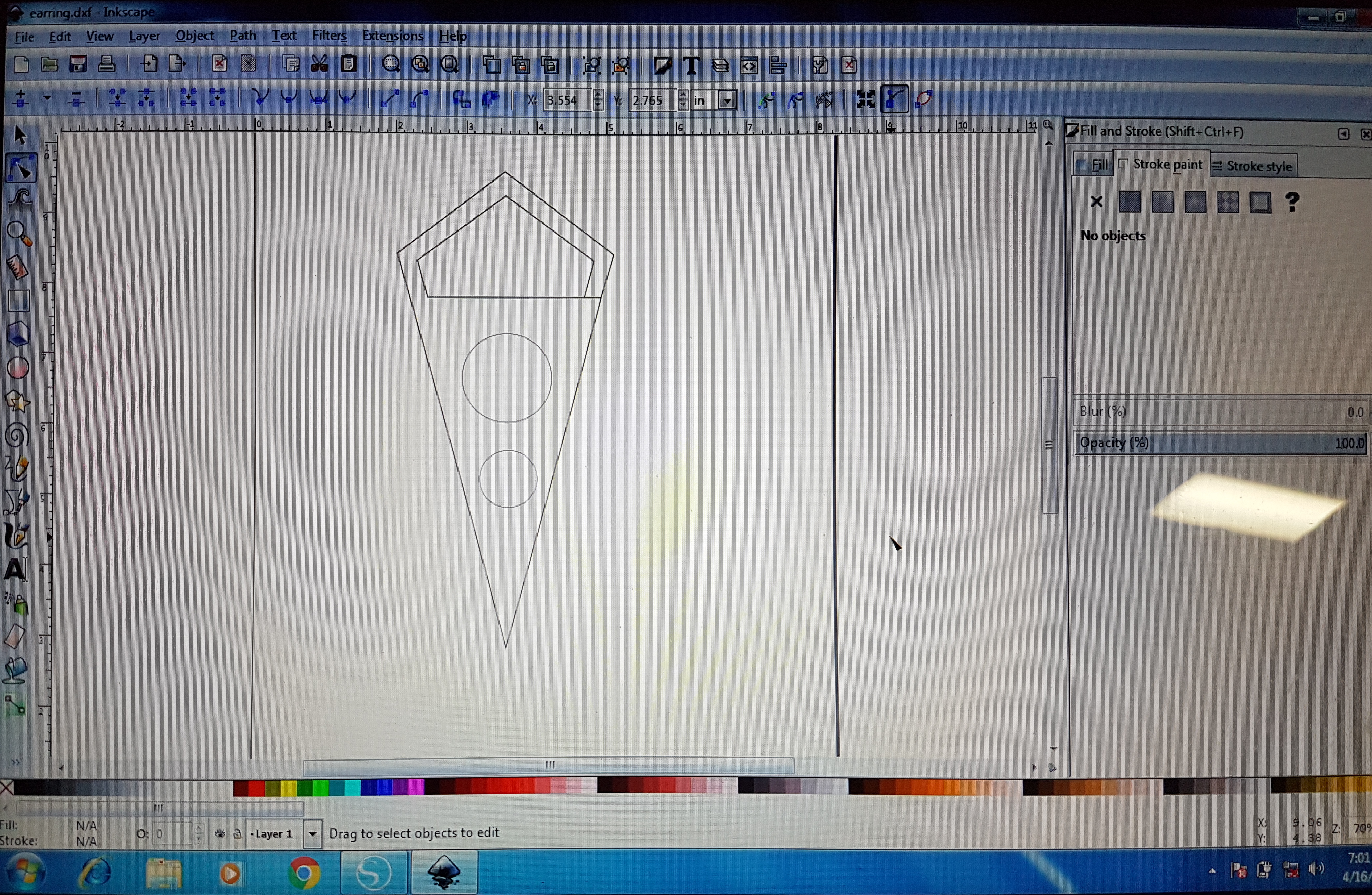Open the Extensions menu

pyautogui.click(x=393, y=36)
